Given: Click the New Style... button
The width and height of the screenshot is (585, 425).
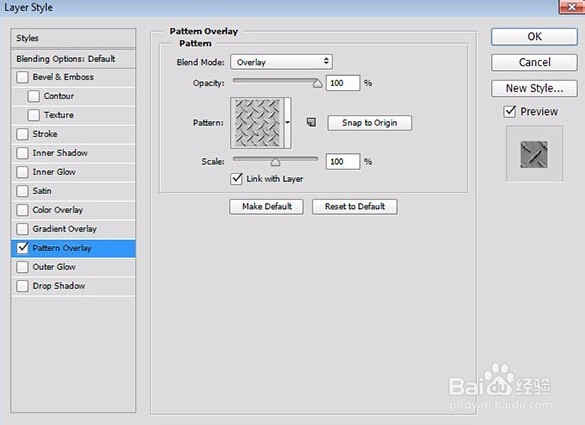Looking at the screenshot, I should [534, 88].
